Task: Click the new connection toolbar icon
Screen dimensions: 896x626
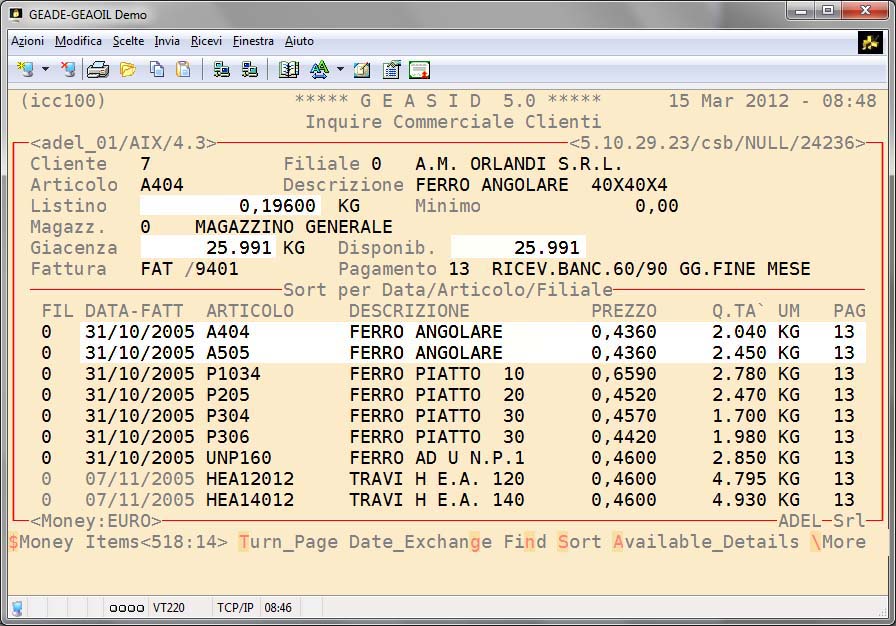Action: coord(26,70)
